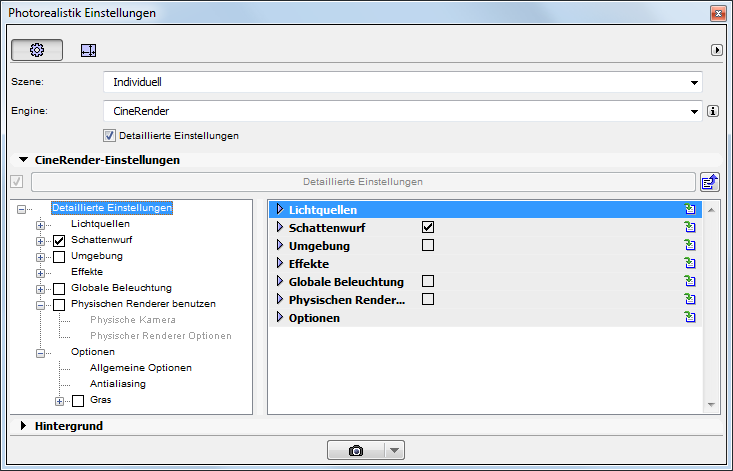733x471 pixels.
Task: Click the Schattenwurf row import icon
Action: pyautogui.click(x=690, y=228)
